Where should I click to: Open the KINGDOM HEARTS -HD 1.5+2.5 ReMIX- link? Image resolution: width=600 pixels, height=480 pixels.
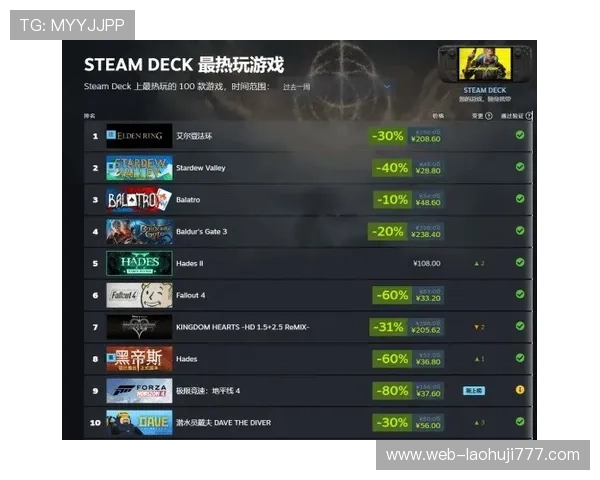243,327
